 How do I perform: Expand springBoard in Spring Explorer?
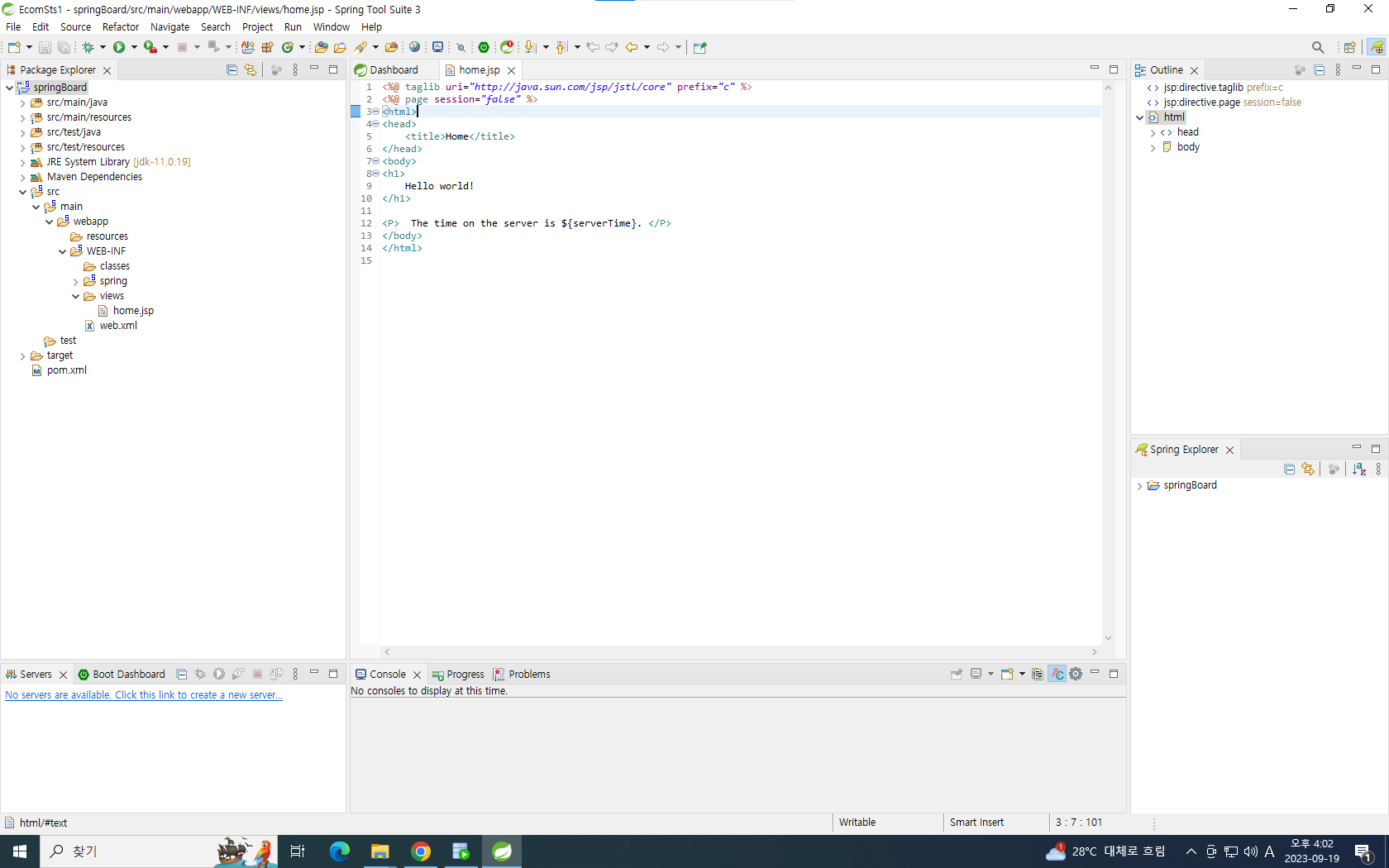(x=1139, y=486)
